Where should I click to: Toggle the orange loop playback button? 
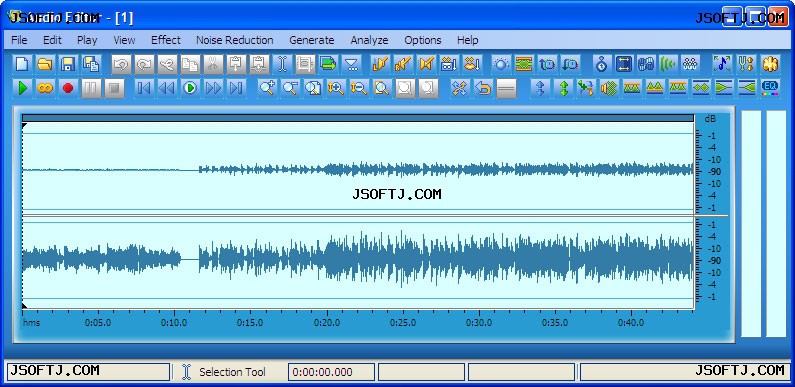(x=45, y=88)
